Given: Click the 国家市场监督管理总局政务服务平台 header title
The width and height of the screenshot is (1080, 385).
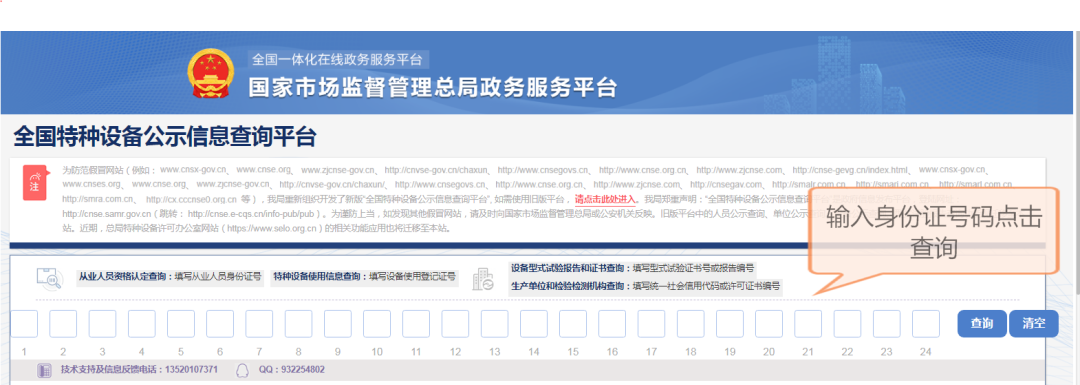Looking at the screenshot, I should pos(433,87).
